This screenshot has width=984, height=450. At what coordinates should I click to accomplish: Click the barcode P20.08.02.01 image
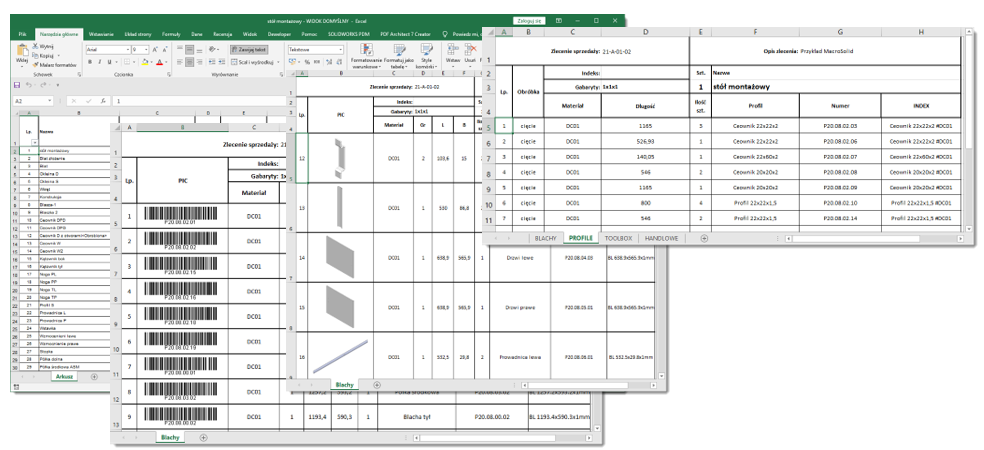coord(180,216)
